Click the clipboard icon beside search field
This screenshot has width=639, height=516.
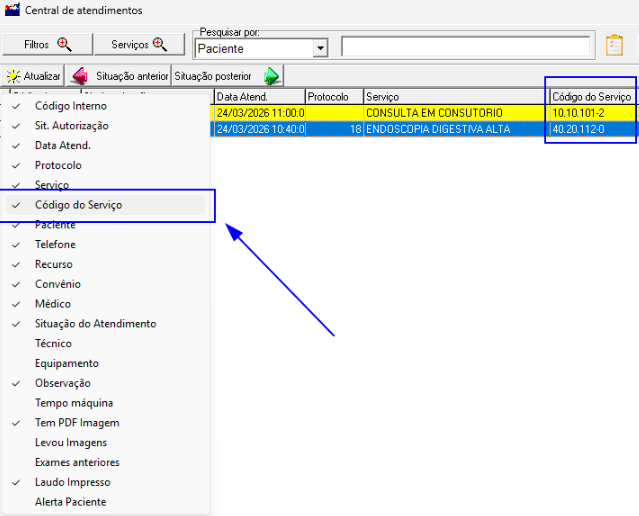614,46
